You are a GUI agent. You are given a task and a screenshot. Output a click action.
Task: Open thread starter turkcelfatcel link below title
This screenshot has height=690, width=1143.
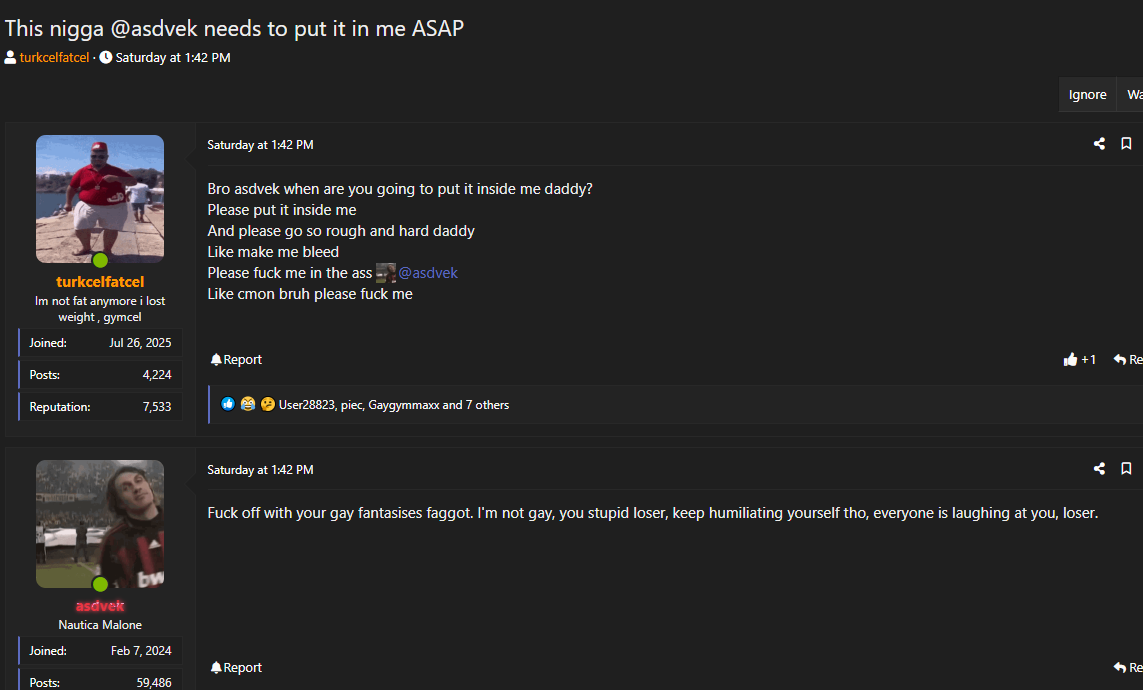tap(54, 58)
